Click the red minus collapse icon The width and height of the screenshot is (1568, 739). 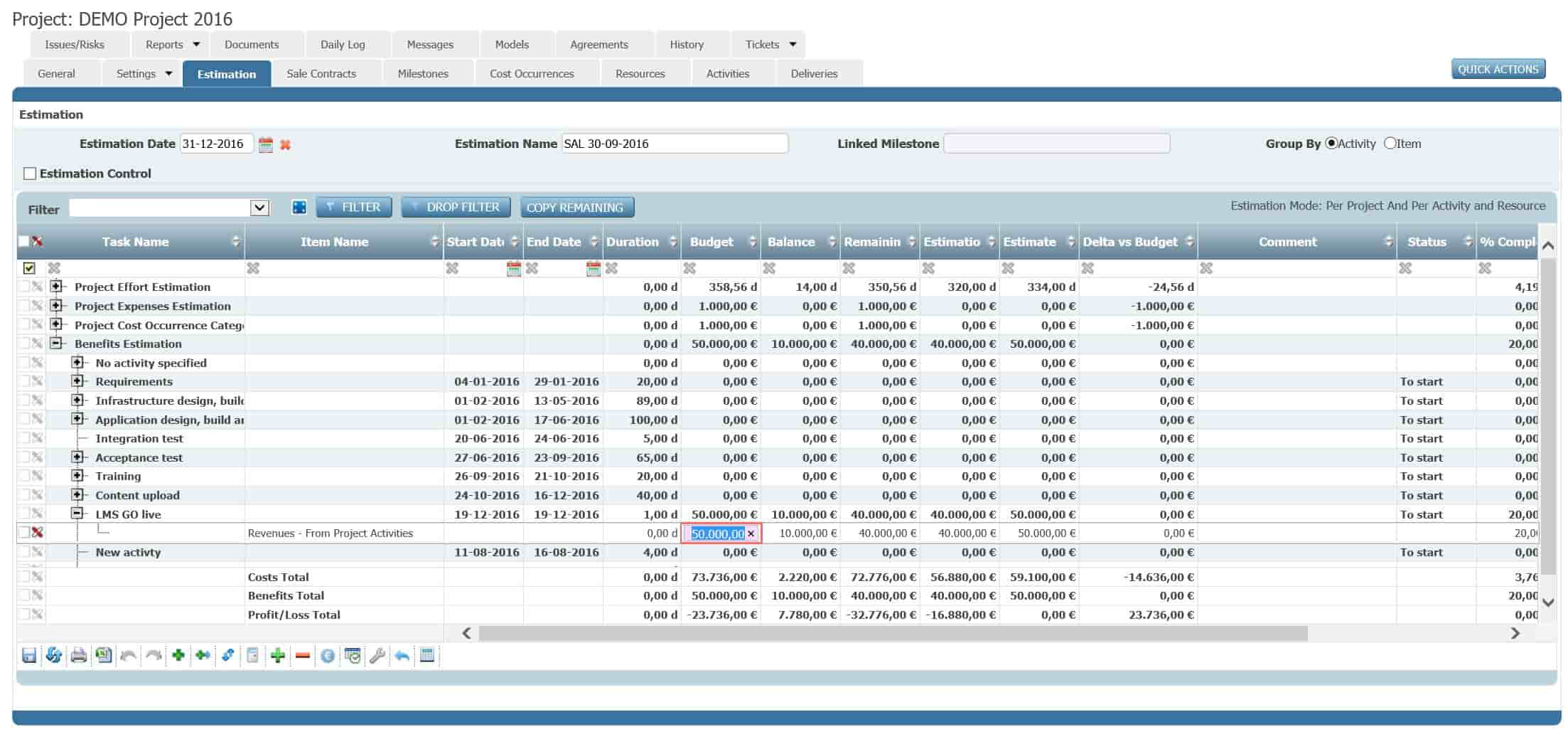coord(303,655)
